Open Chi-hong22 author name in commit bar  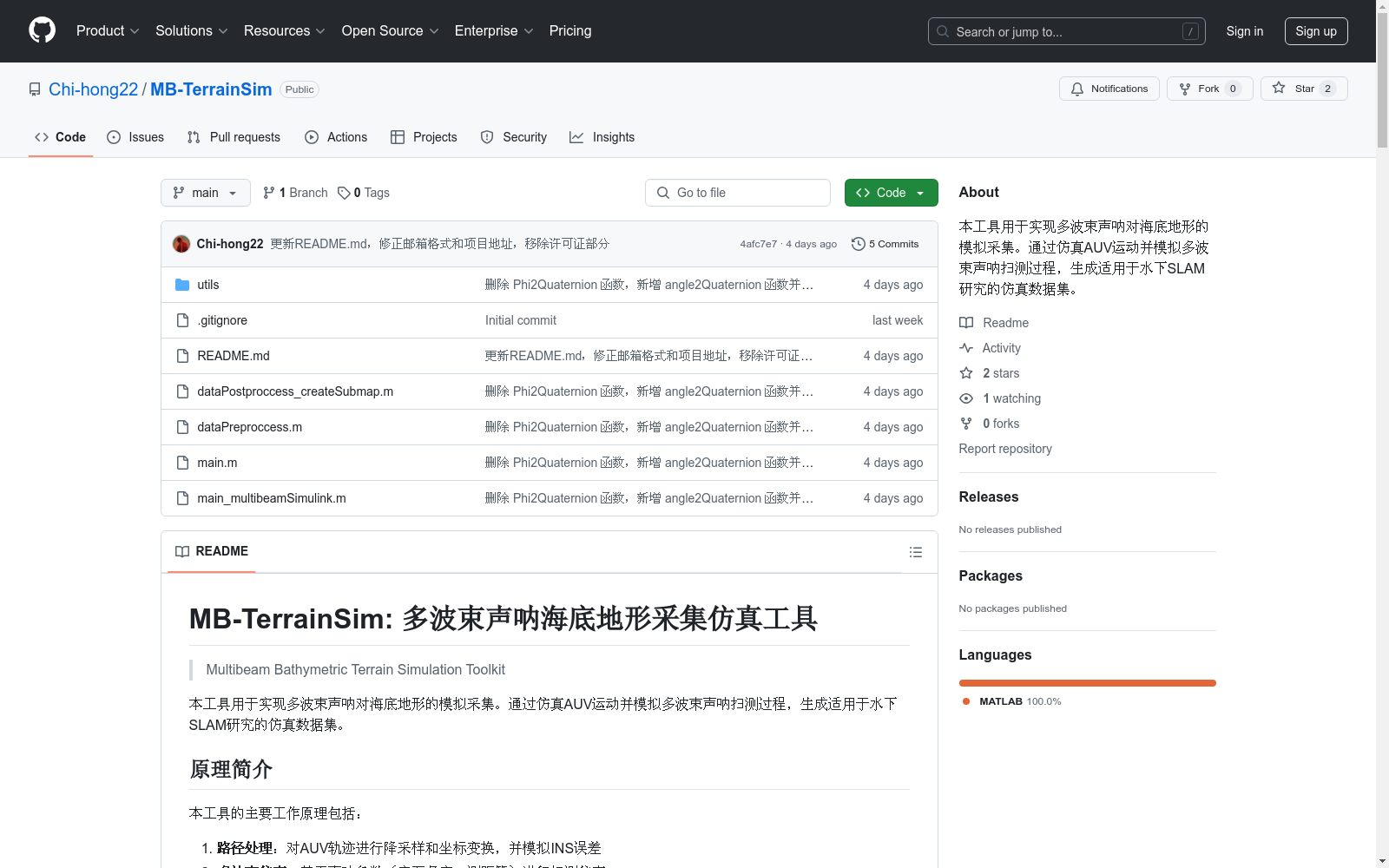230,244
